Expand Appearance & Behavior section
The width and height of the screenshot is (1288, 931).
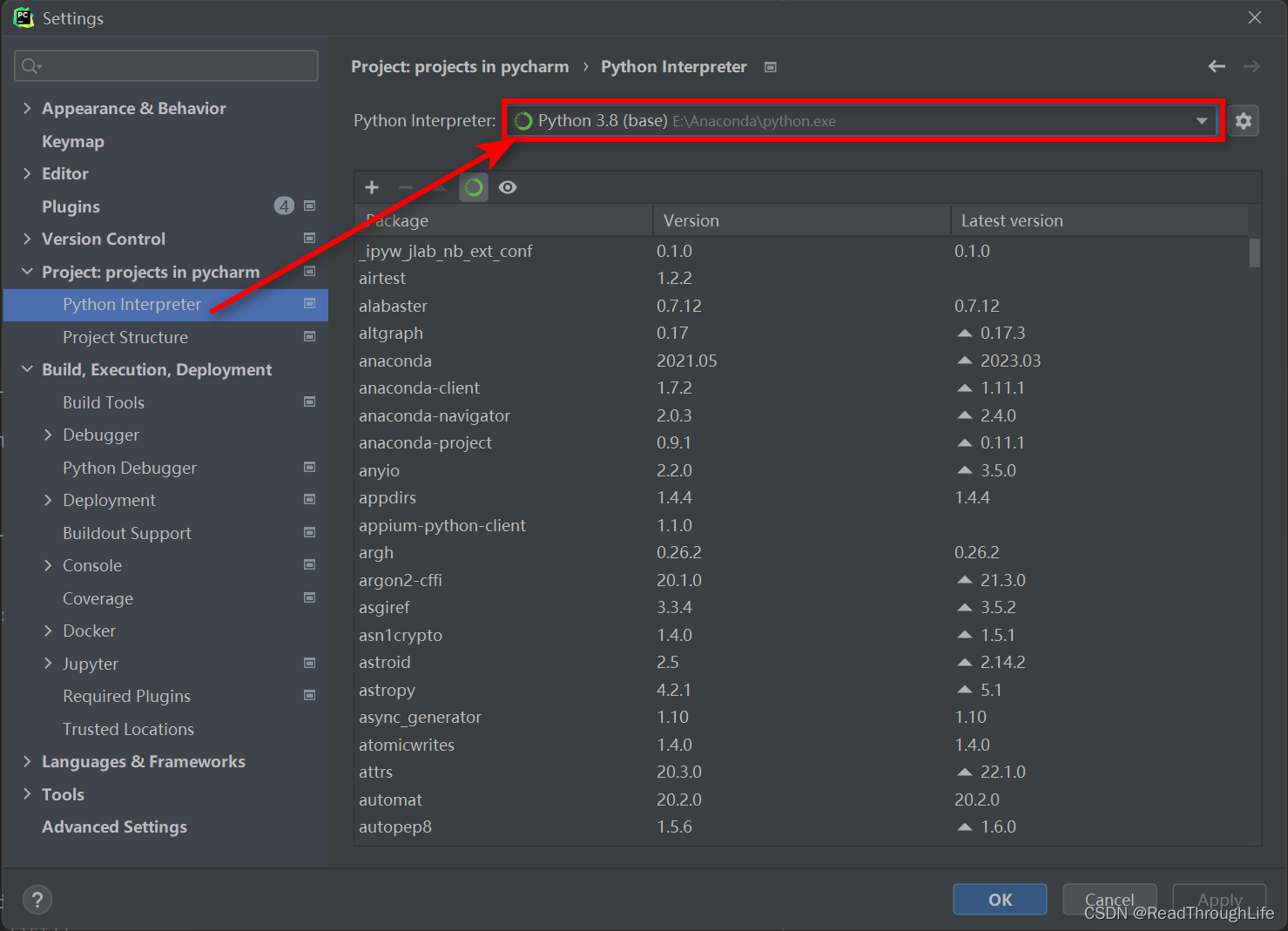pyautogui.click(x=27, y=108)
